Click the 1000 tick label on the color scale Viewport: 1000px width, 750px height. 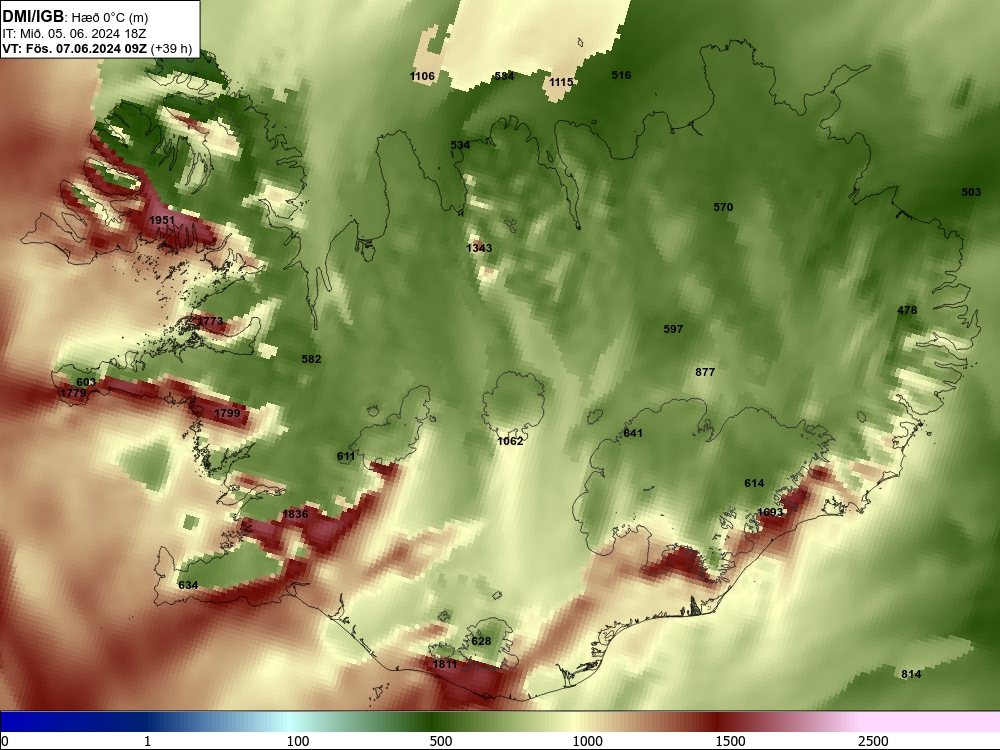click(587, 741)
